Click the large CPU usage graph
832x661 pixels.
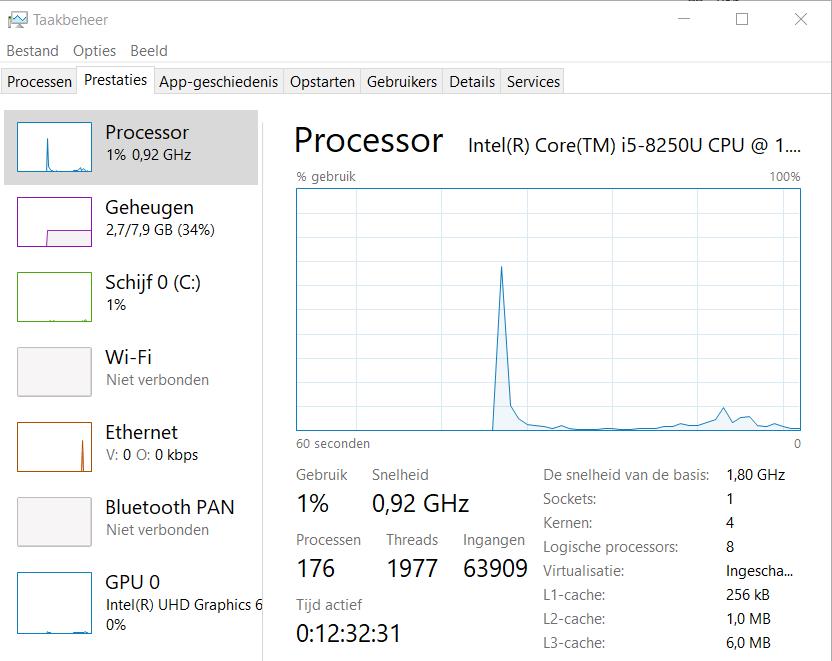click(x=548, y=309)
